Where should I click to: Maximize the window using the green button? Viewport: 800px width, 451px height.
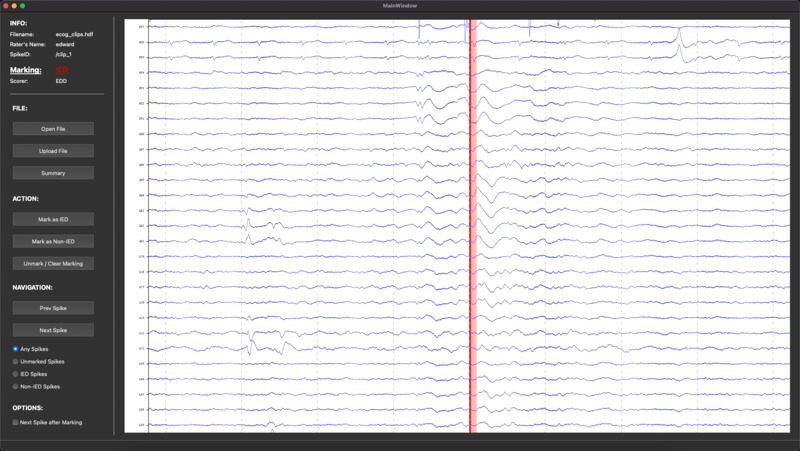(x=23, y=6)
